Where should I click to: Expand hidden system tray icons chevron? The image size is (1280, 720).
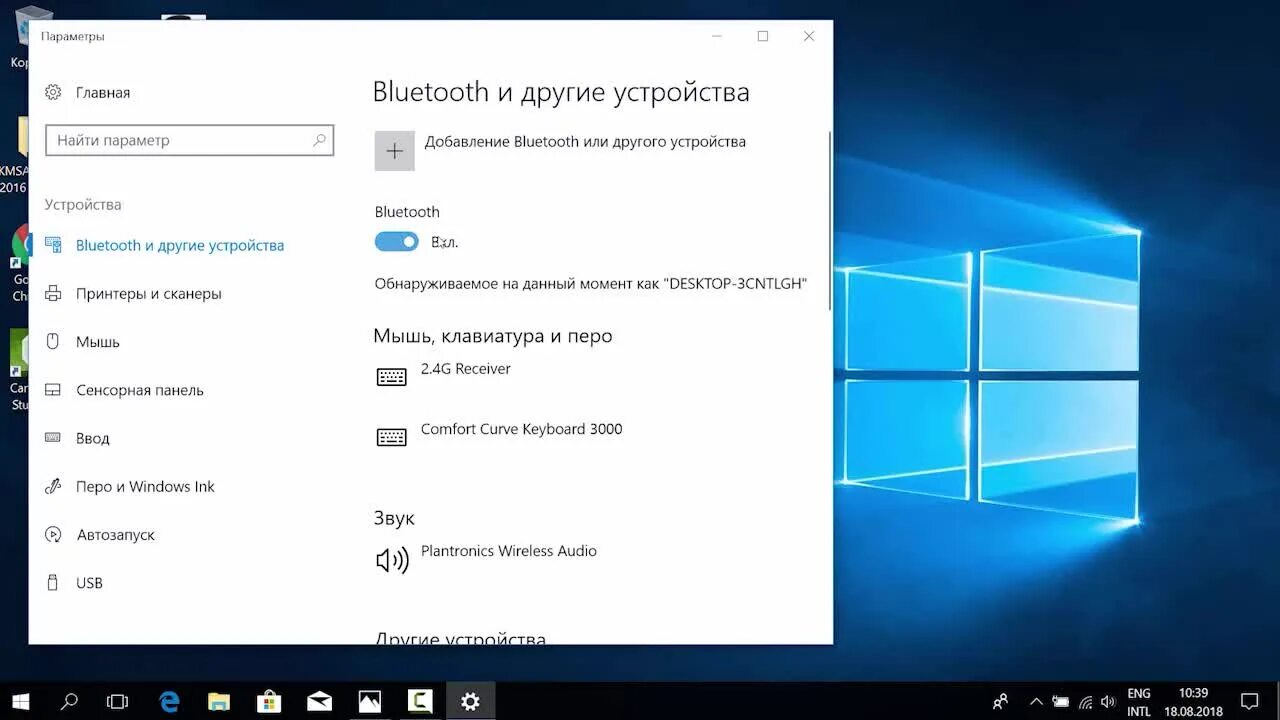(x=1036, y=702)
